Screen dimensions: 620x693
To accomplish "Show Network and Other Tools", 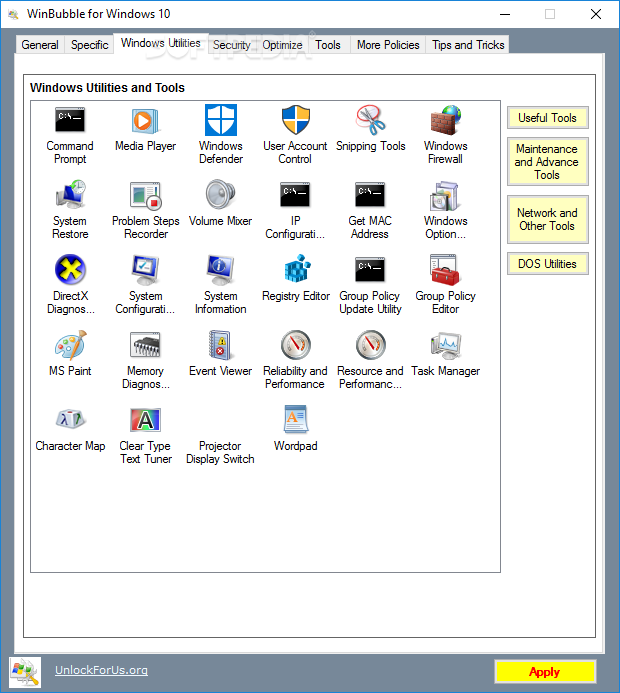I will pyautogui.click(x=548, y=219).
